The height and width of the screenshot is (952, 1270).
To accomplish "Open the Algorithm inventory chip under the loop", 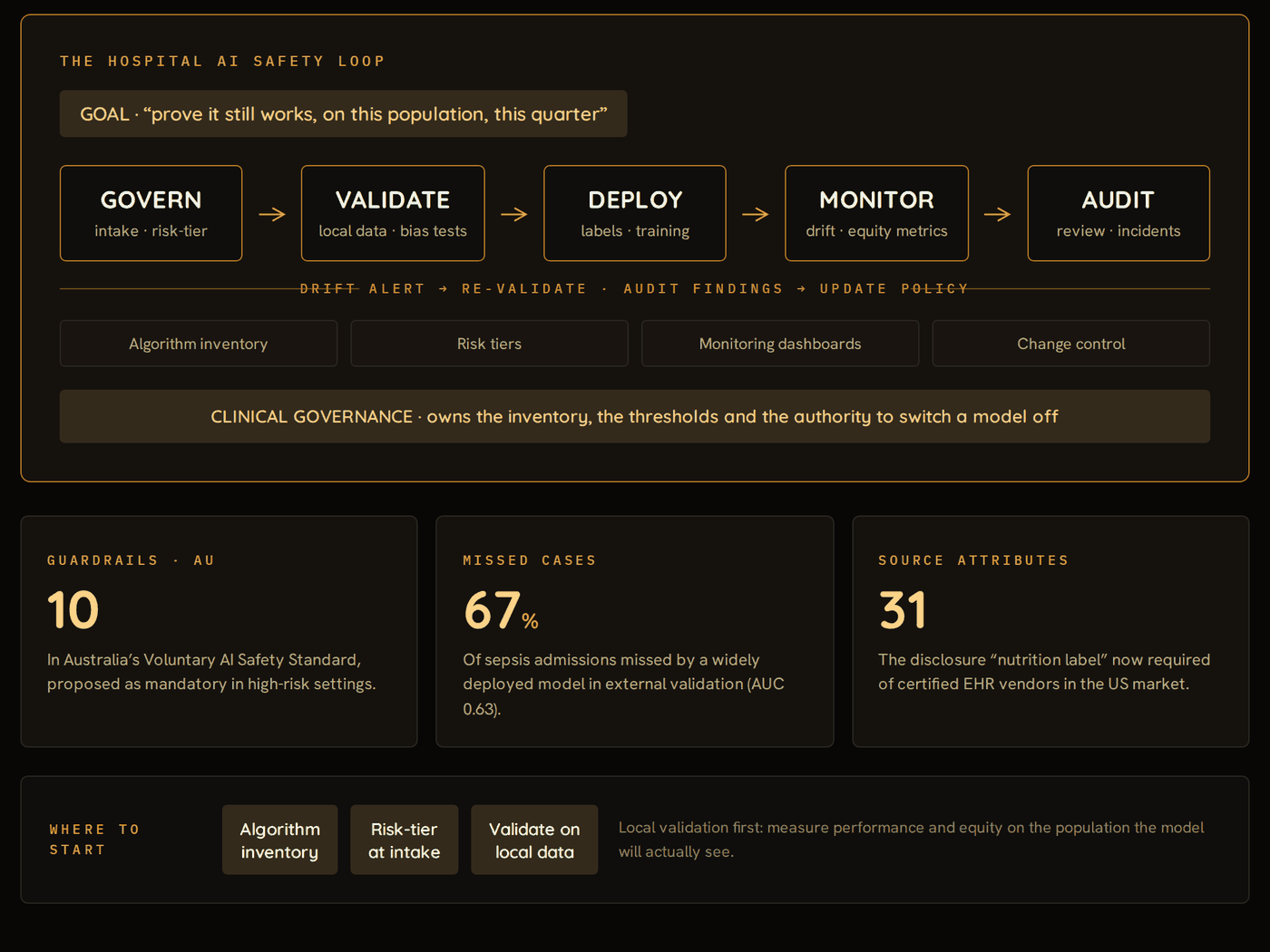I will coord(199,344).
